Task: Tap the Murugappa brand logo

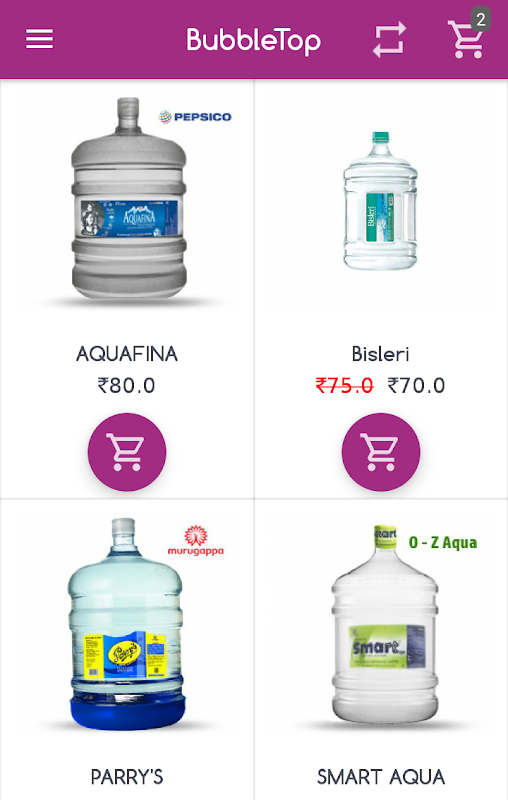Action: 196,541
